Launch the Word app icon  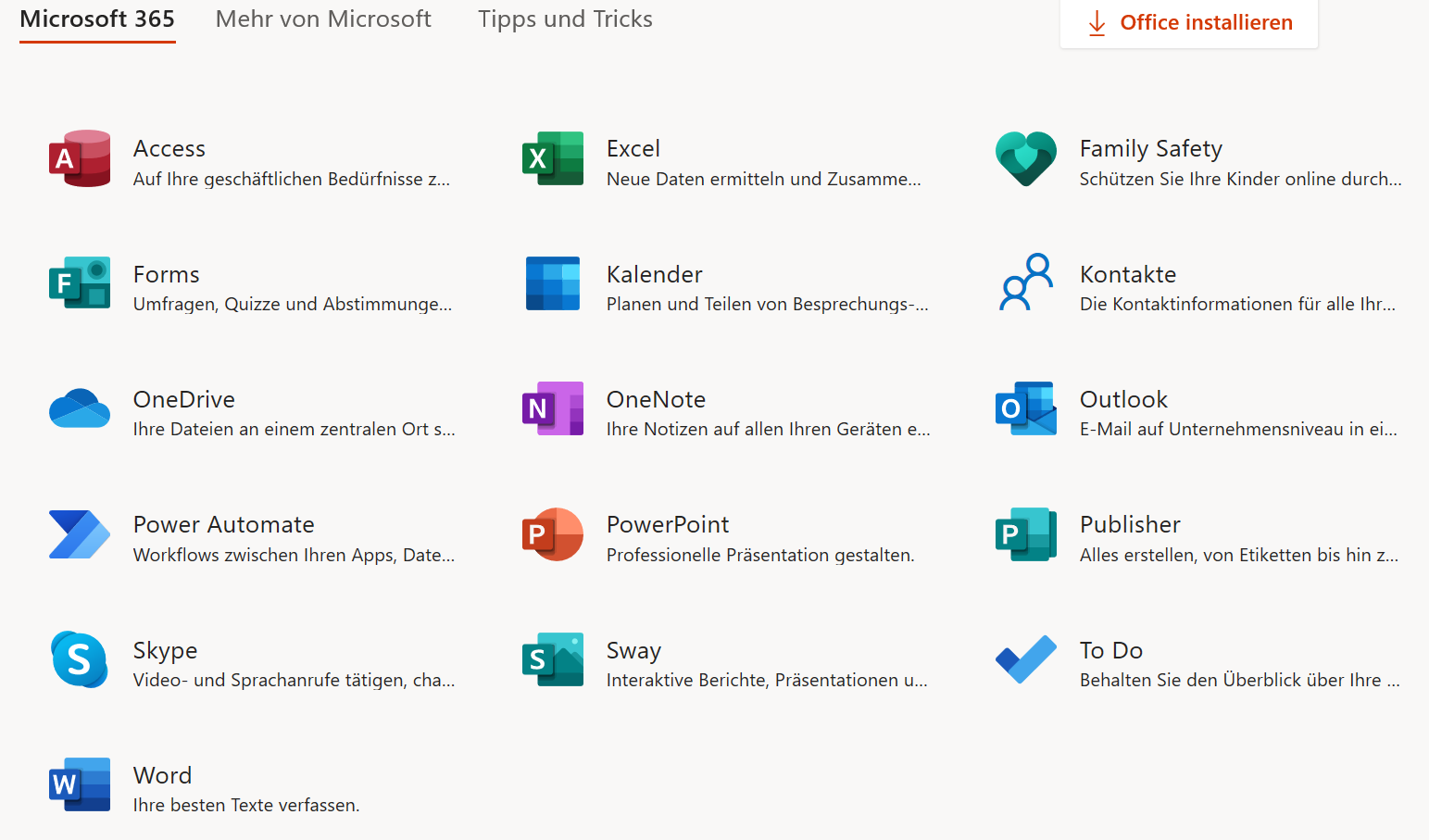(x=80, y=784)
